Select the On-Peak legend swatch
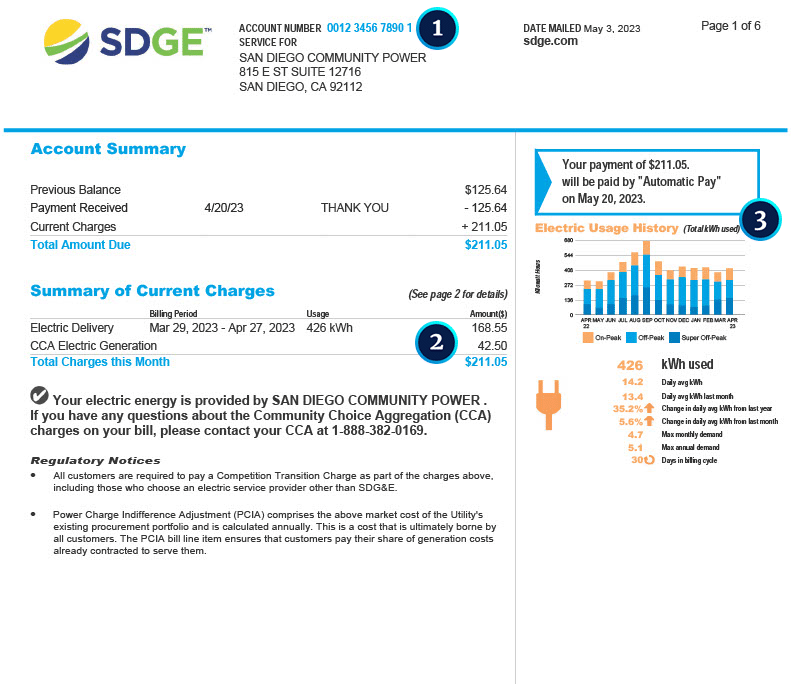Screen dimensions: 791x684 coord(587,338)
